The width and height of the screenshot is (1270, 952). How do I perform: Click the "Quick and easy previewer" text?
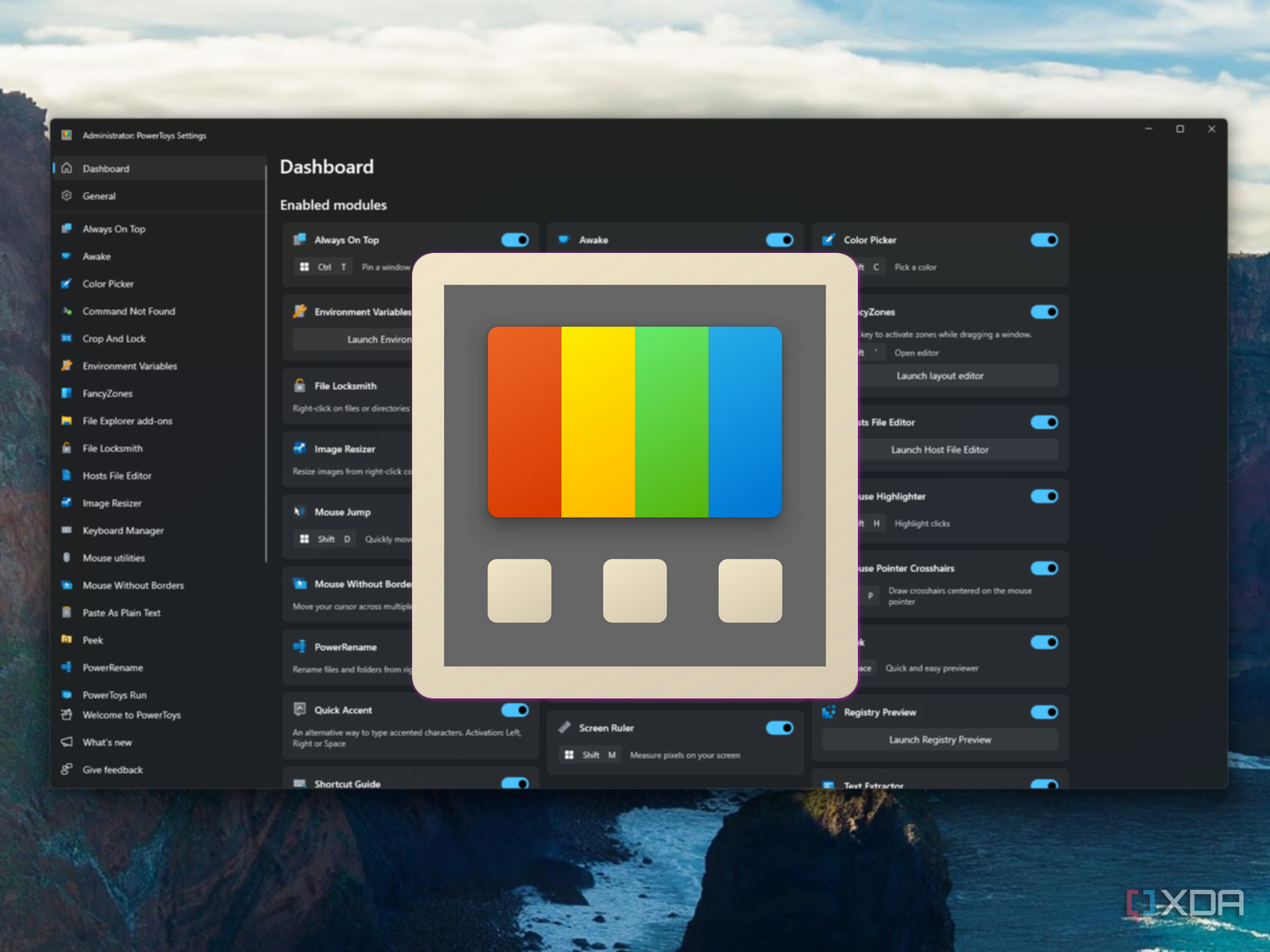pyautogui.click(x=932, y=669)
